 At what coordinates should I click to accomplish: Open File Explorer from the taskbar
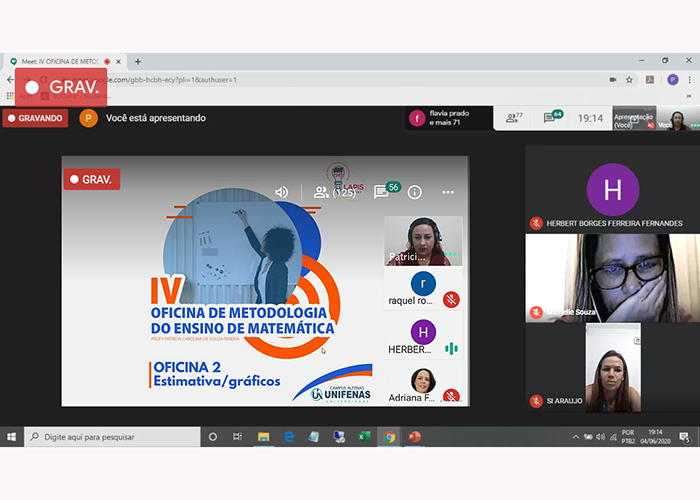click(263, 437)
